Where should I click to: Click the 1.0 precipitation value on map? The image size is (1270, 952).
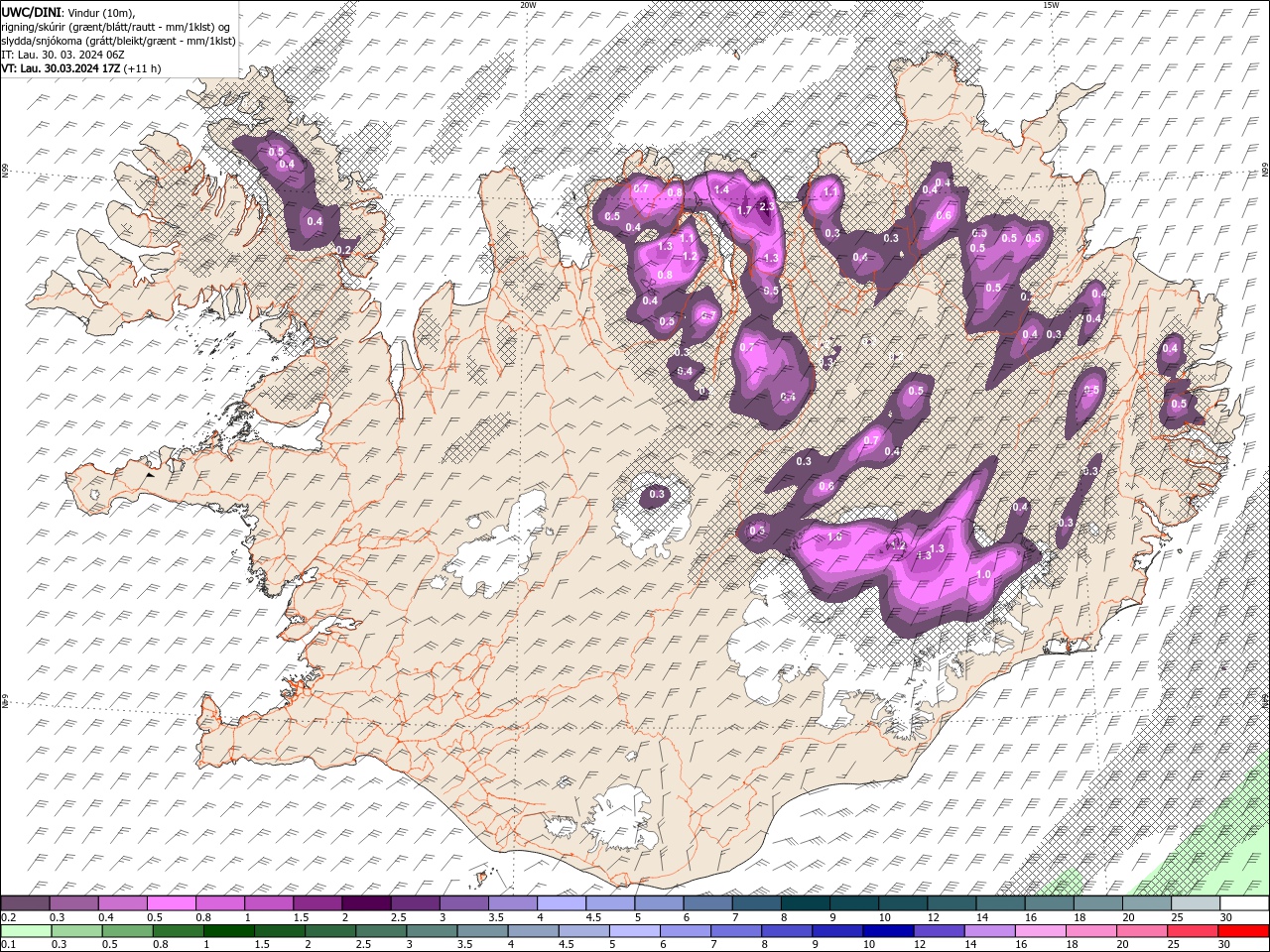(x=984, y=575)
